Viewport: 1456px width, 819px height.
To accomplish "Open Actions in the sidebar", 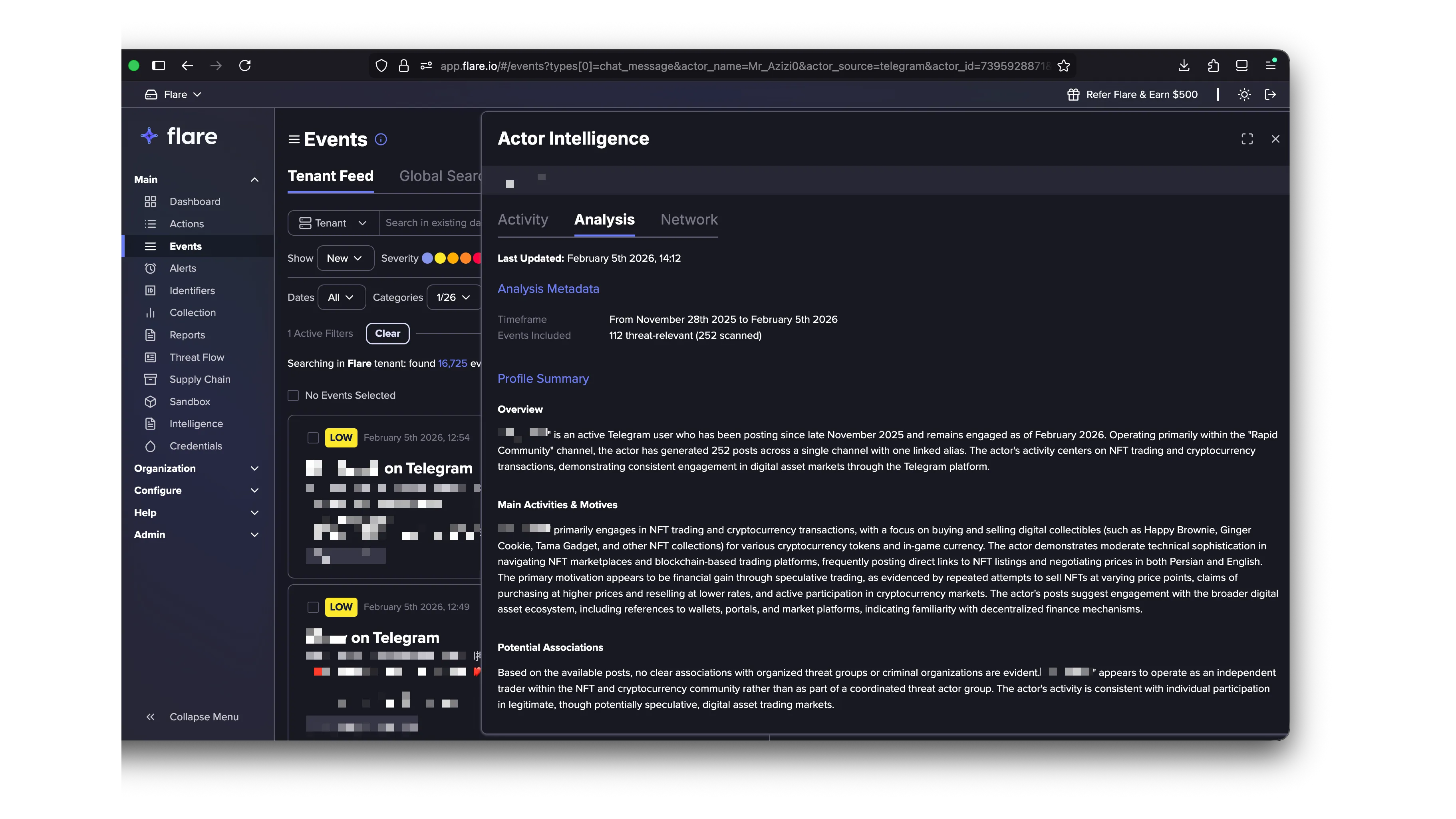I will click(x=187, y=224).
